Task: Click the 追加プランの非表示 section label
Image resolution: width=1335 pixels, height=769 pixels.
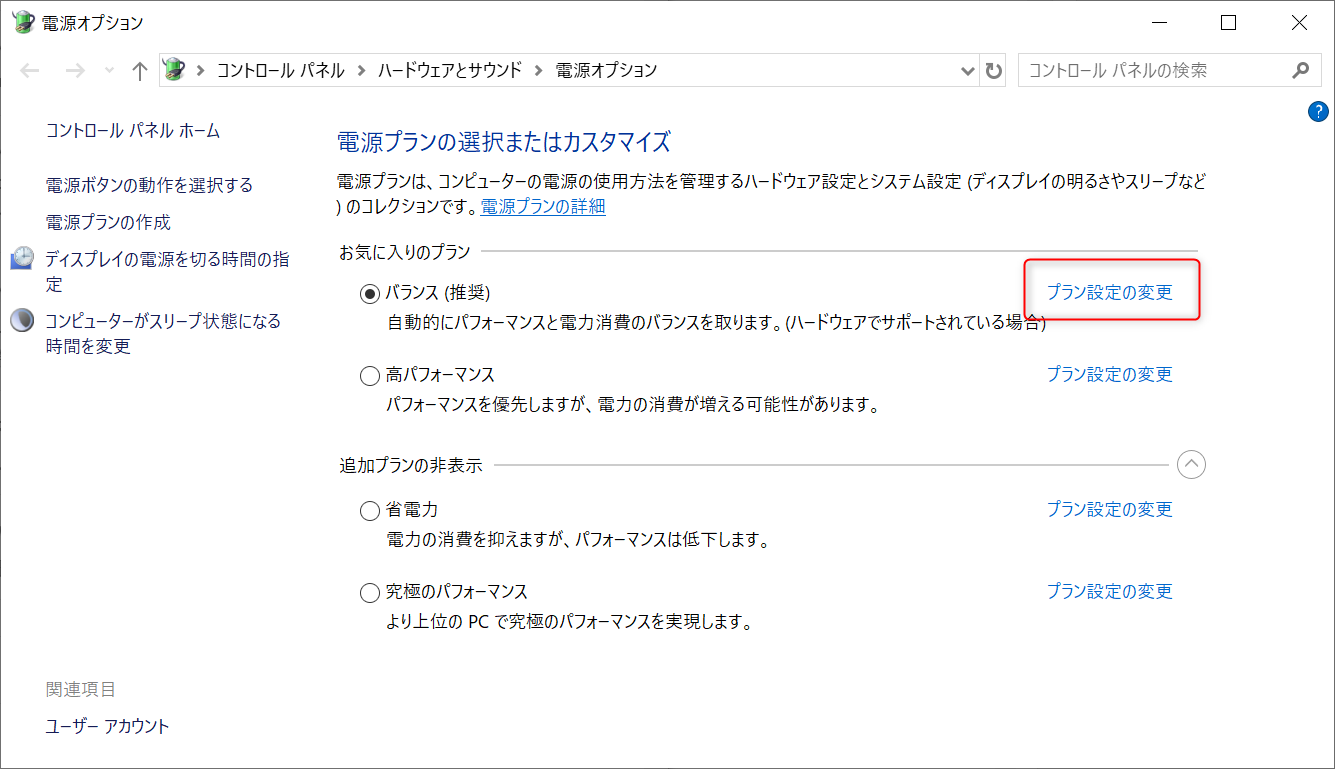Action: (411, 465)
